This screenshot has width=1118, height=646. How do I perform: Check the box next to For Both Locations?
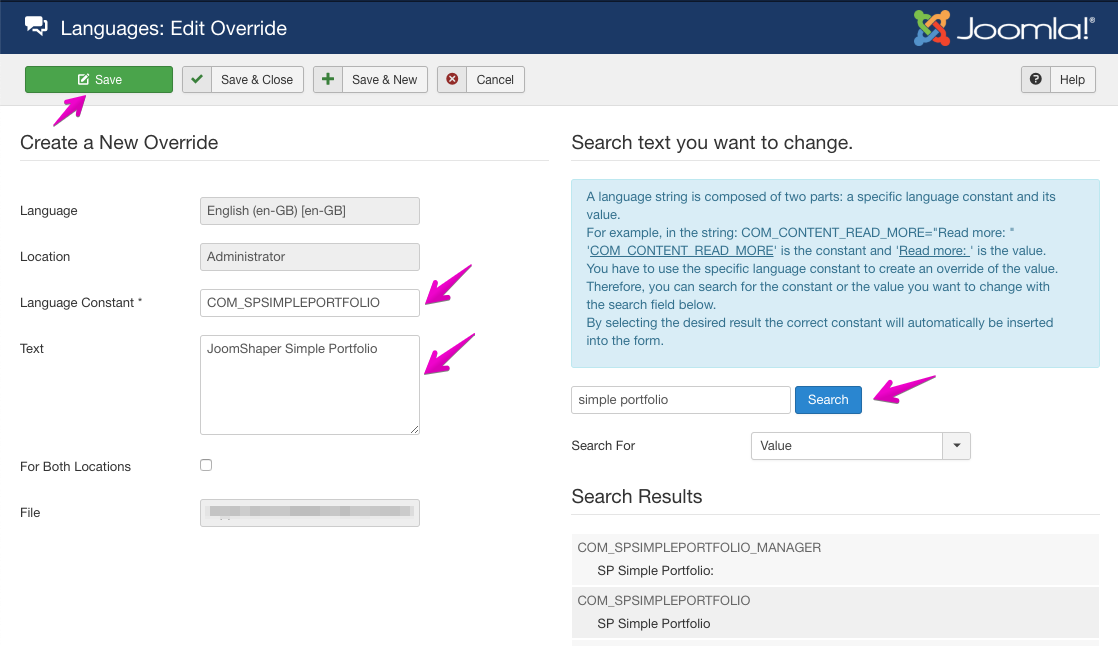[x=205, y=464]
